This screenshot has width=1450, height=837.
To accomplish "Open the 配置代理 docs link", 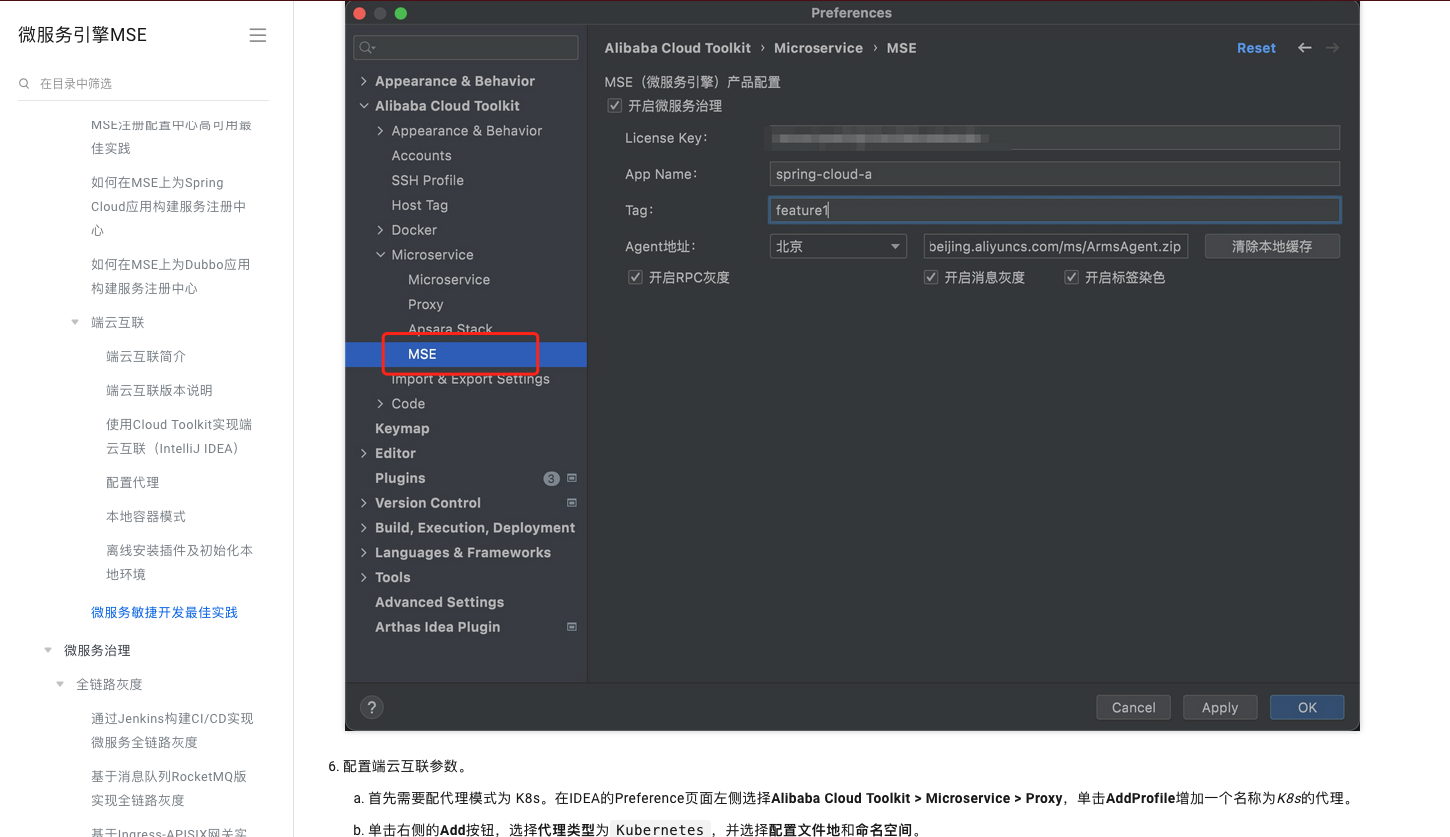I will [x=133, y=482].
